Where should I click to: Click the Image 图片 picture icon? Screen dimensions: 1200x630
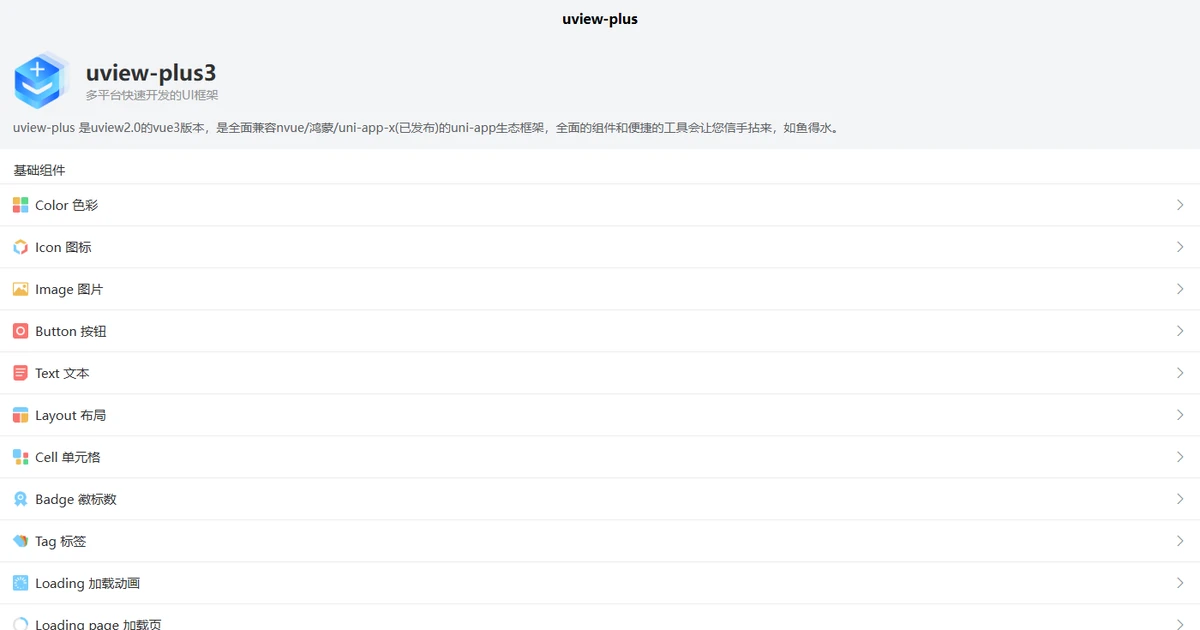pos(20,289)
